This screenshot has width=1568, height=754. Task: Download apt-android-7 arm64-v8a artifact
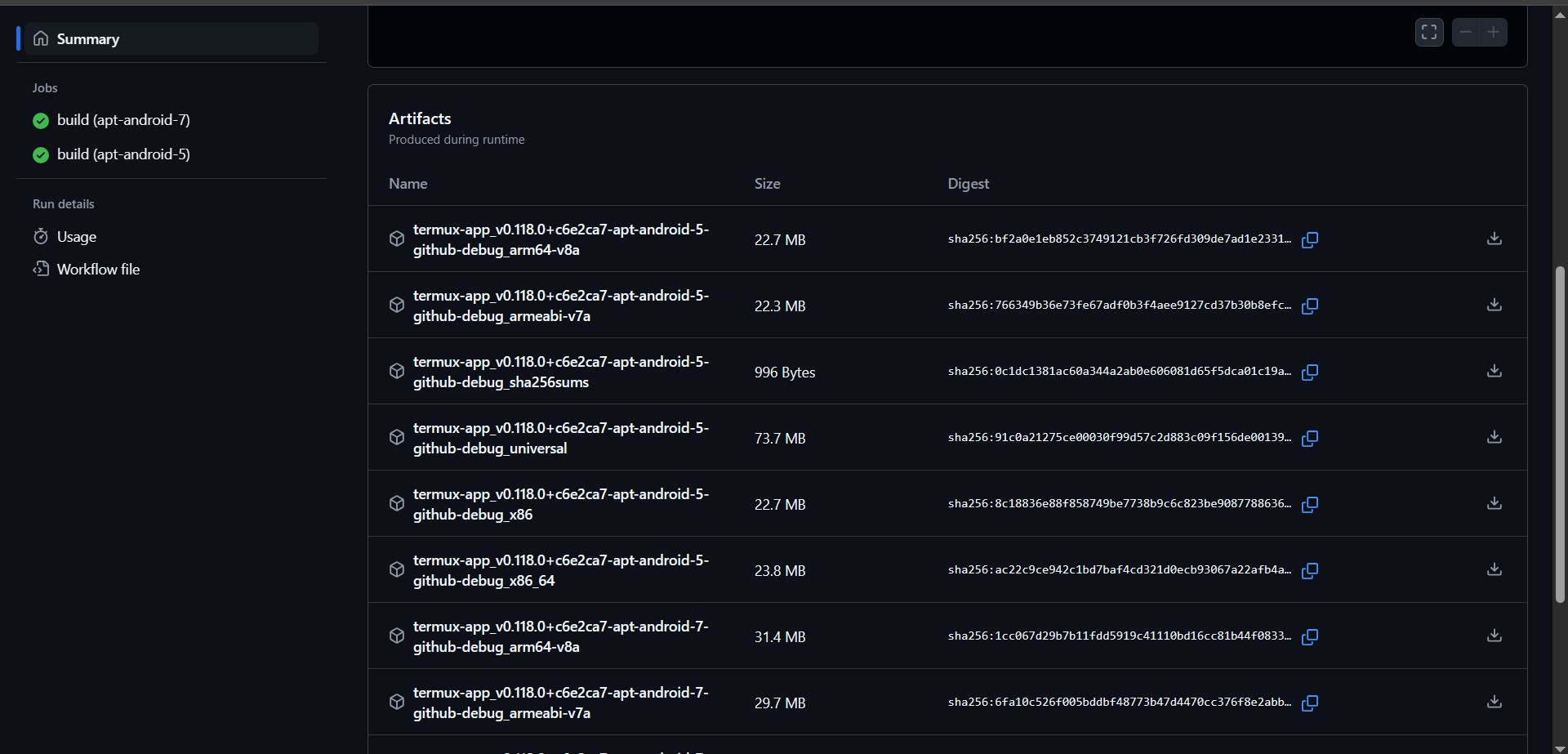[1494, 636]
